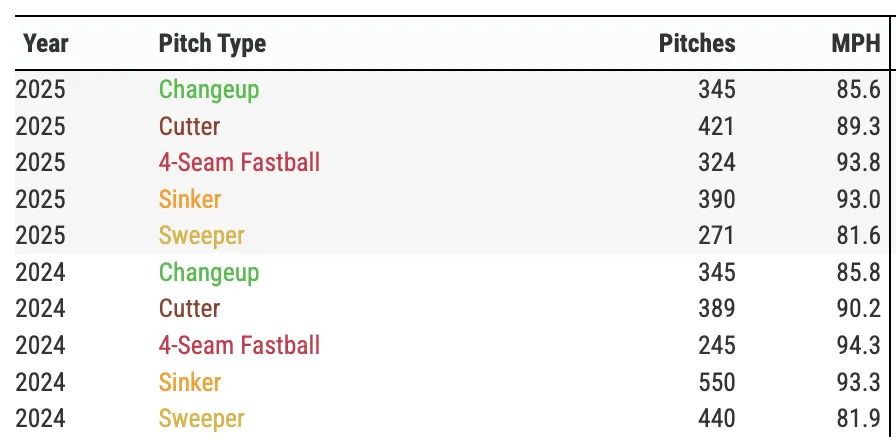Select the 2025 Sweeper pitch type
Screen dimensions: 896x444
point(201,237)
